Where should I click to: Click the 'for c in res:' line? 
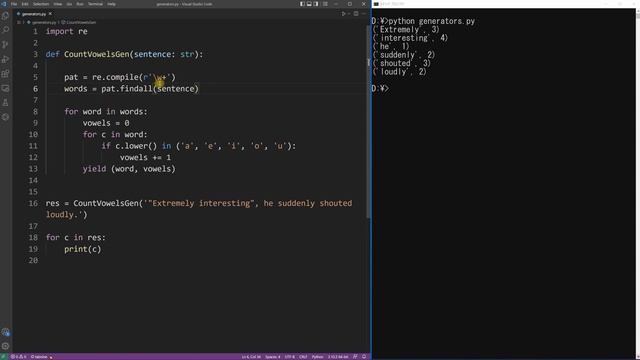tap(76, 238)
